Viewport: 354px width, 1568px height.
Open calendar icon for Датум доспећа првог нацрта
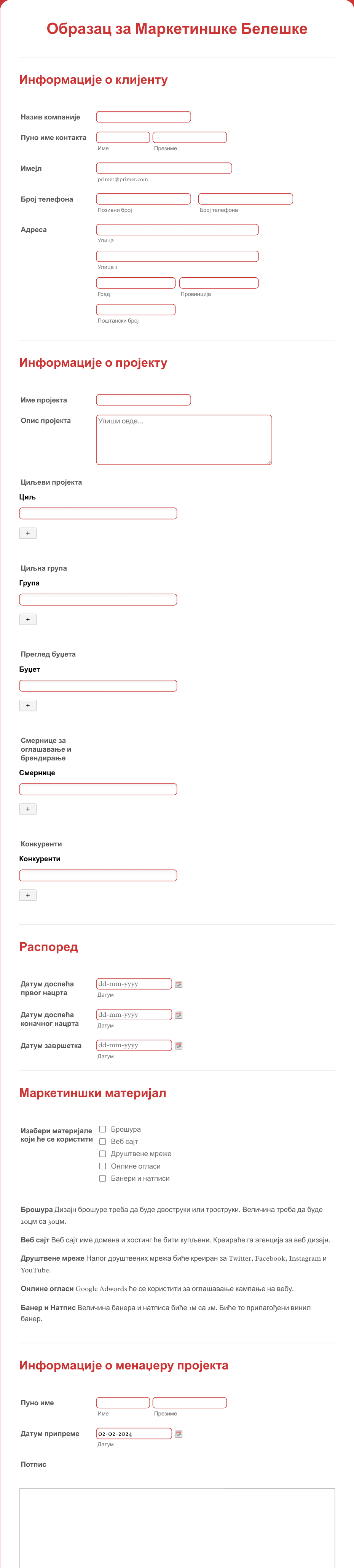tap(179, 984)
